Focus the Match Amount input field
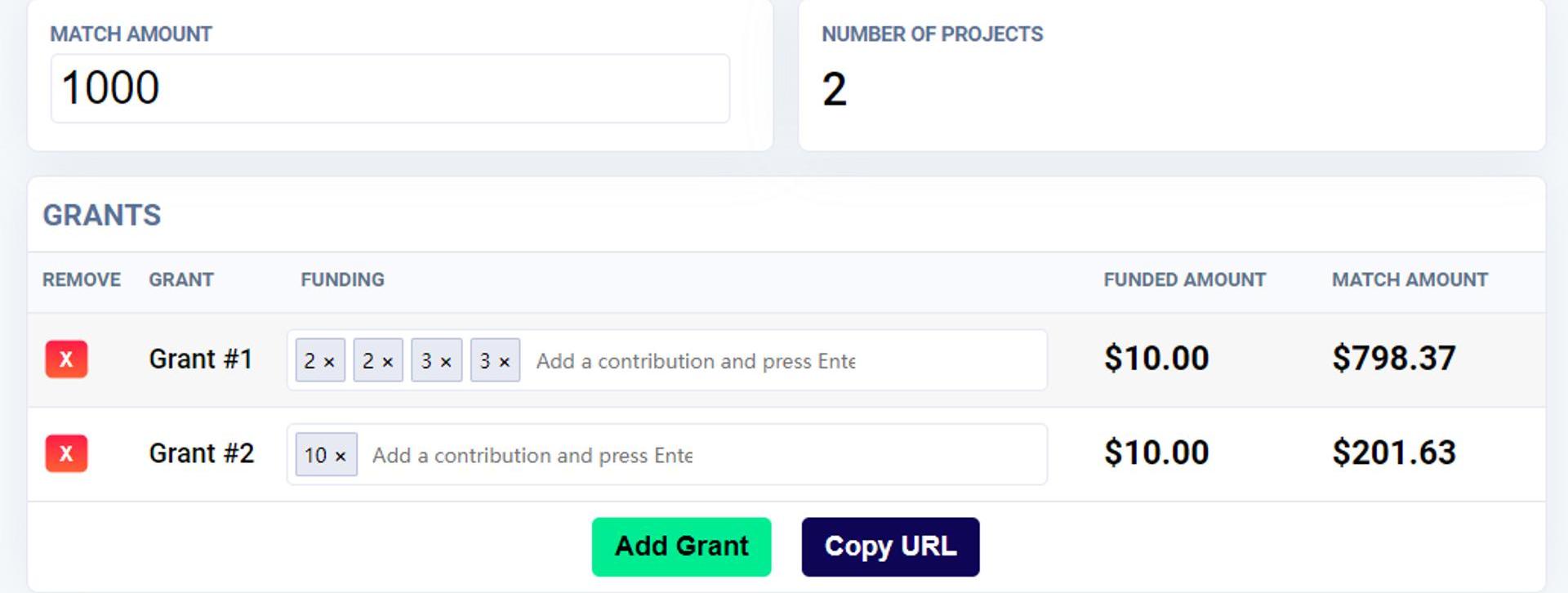 (390, 88)
